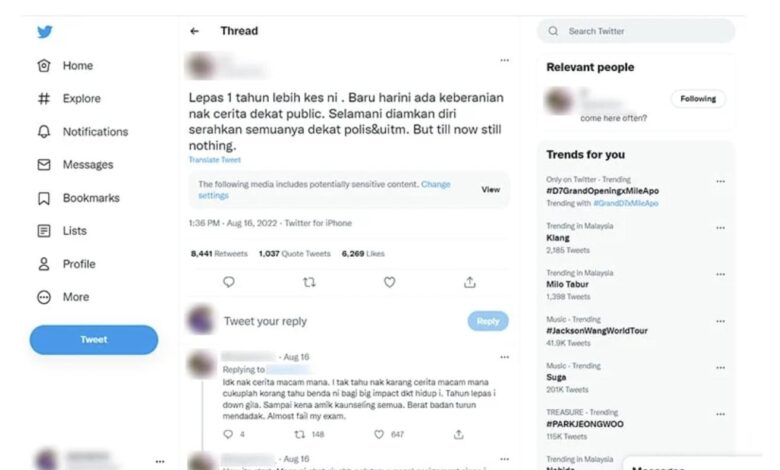Open Messages in sidebar
This screenshot has height=470, width=780.
coord(75,165)
